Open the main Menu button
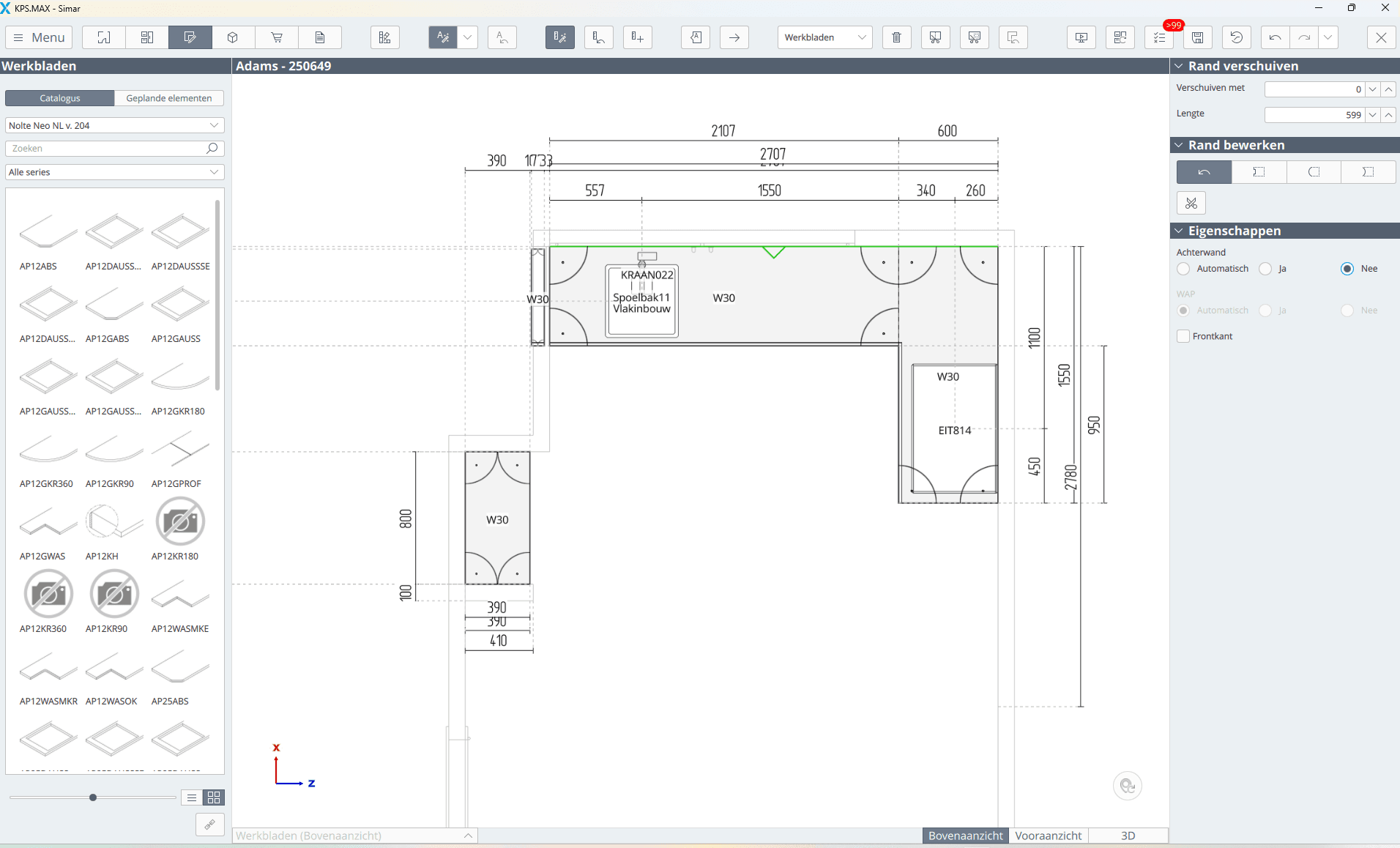 tap(40, 37)
